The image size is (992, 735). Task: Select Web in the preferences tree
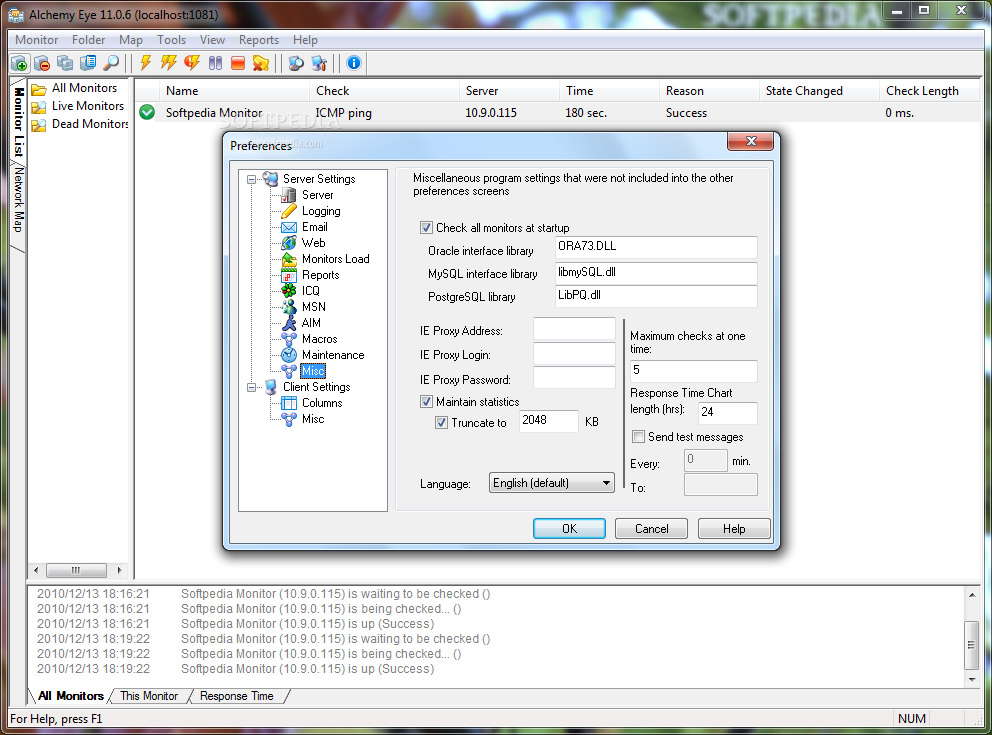313,243
